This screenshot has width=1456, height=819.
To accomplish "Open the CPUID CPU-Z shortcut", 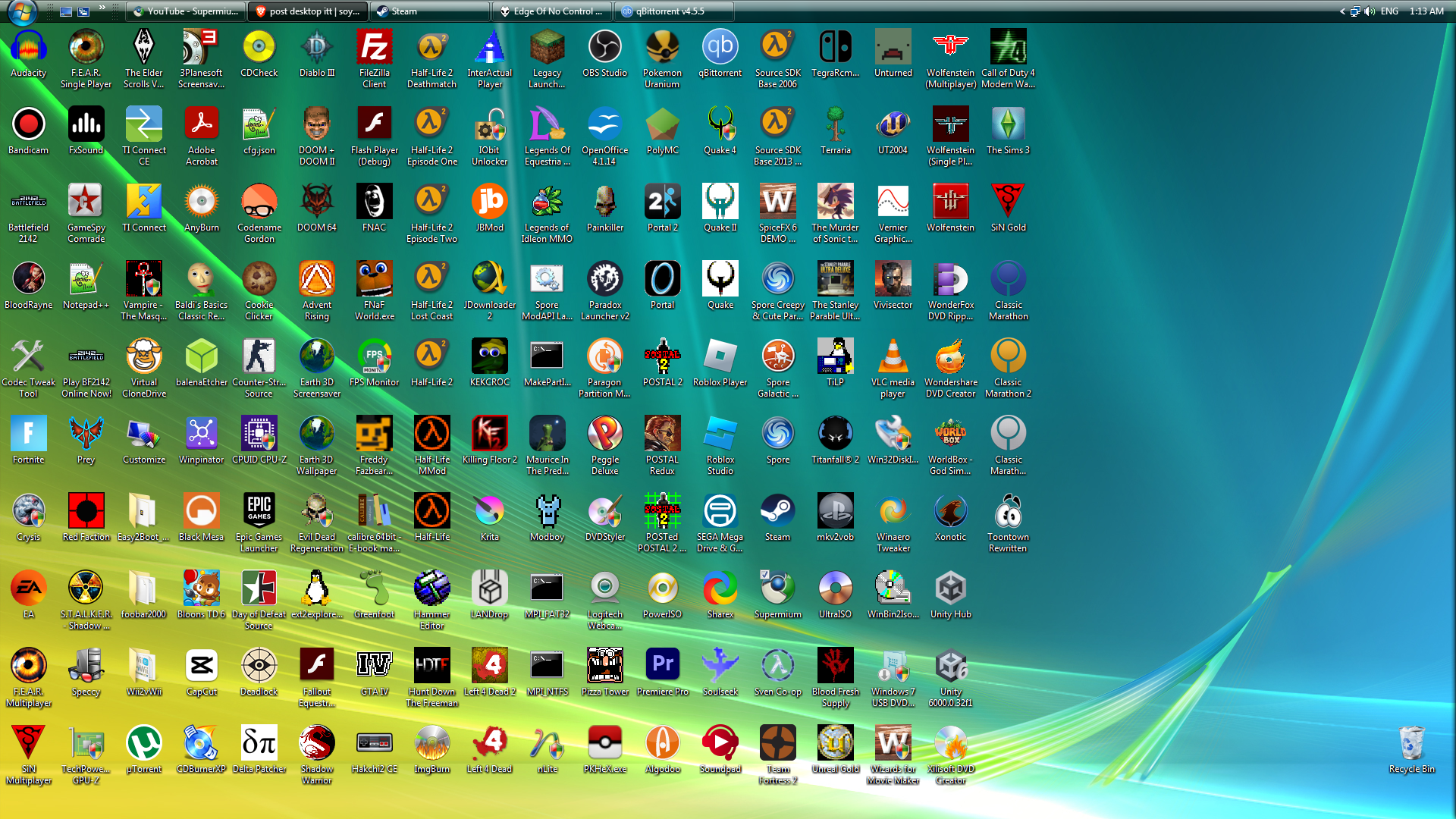I will click(x=259, y=441).
